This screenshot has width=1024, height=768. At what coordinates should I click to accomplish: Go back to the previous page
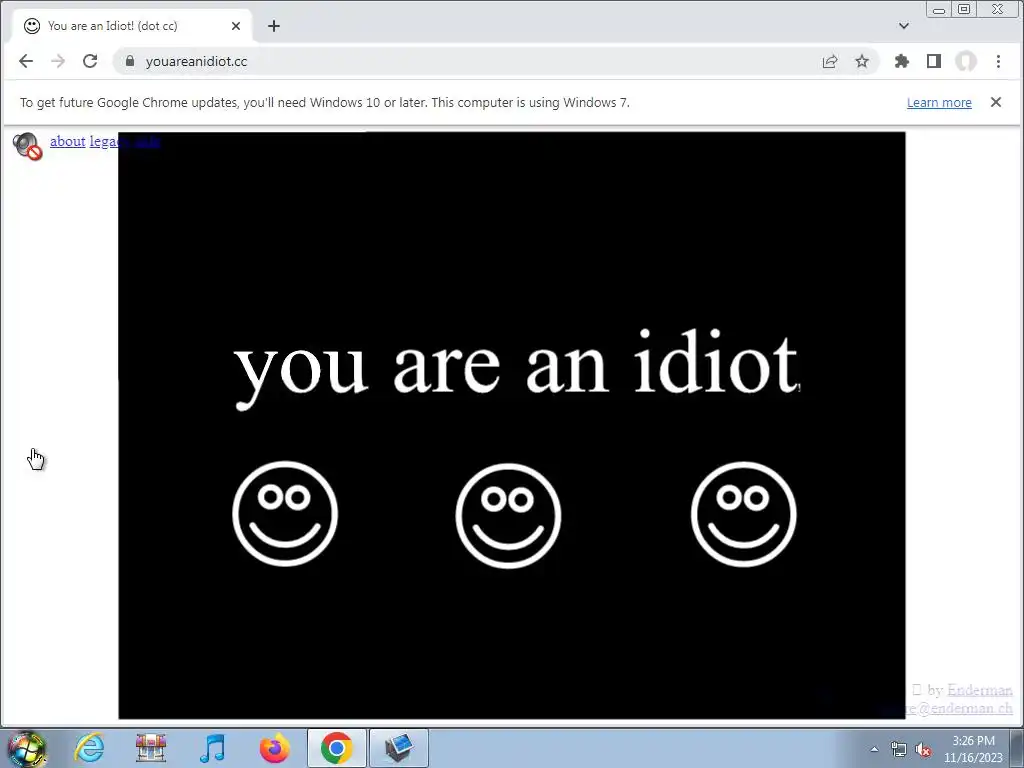pyautogui.click(x=26, y=61)
